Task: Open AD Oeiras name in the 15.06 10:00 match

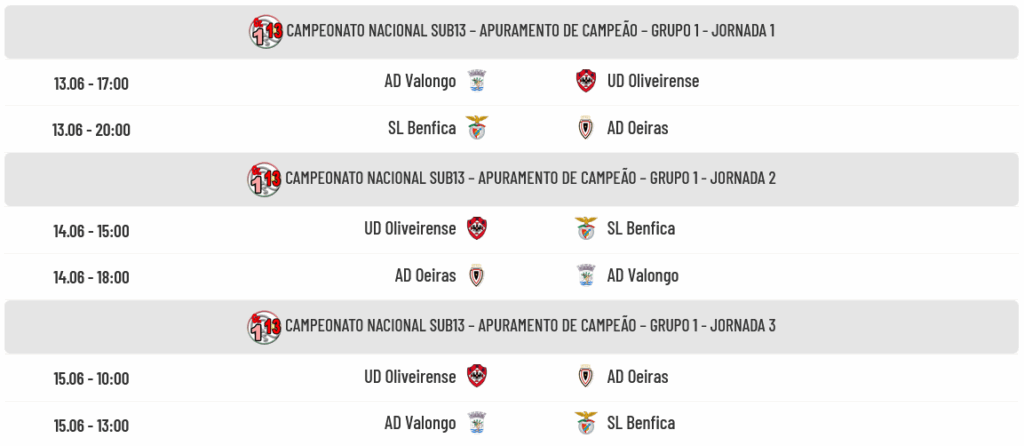Action: 637,377
